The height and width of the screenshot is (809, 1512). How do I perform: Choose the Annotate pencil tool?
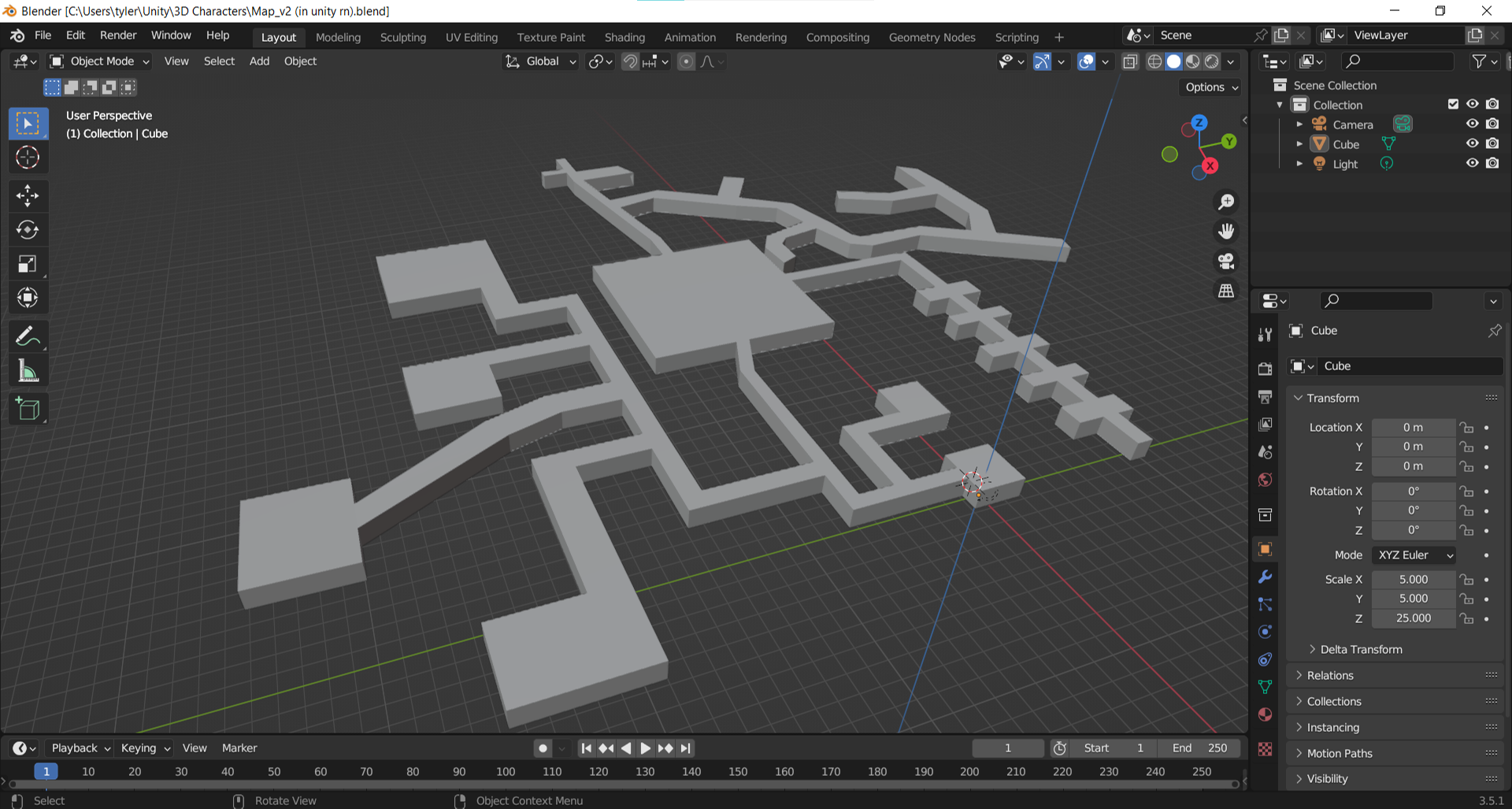(x=28, y=337)
